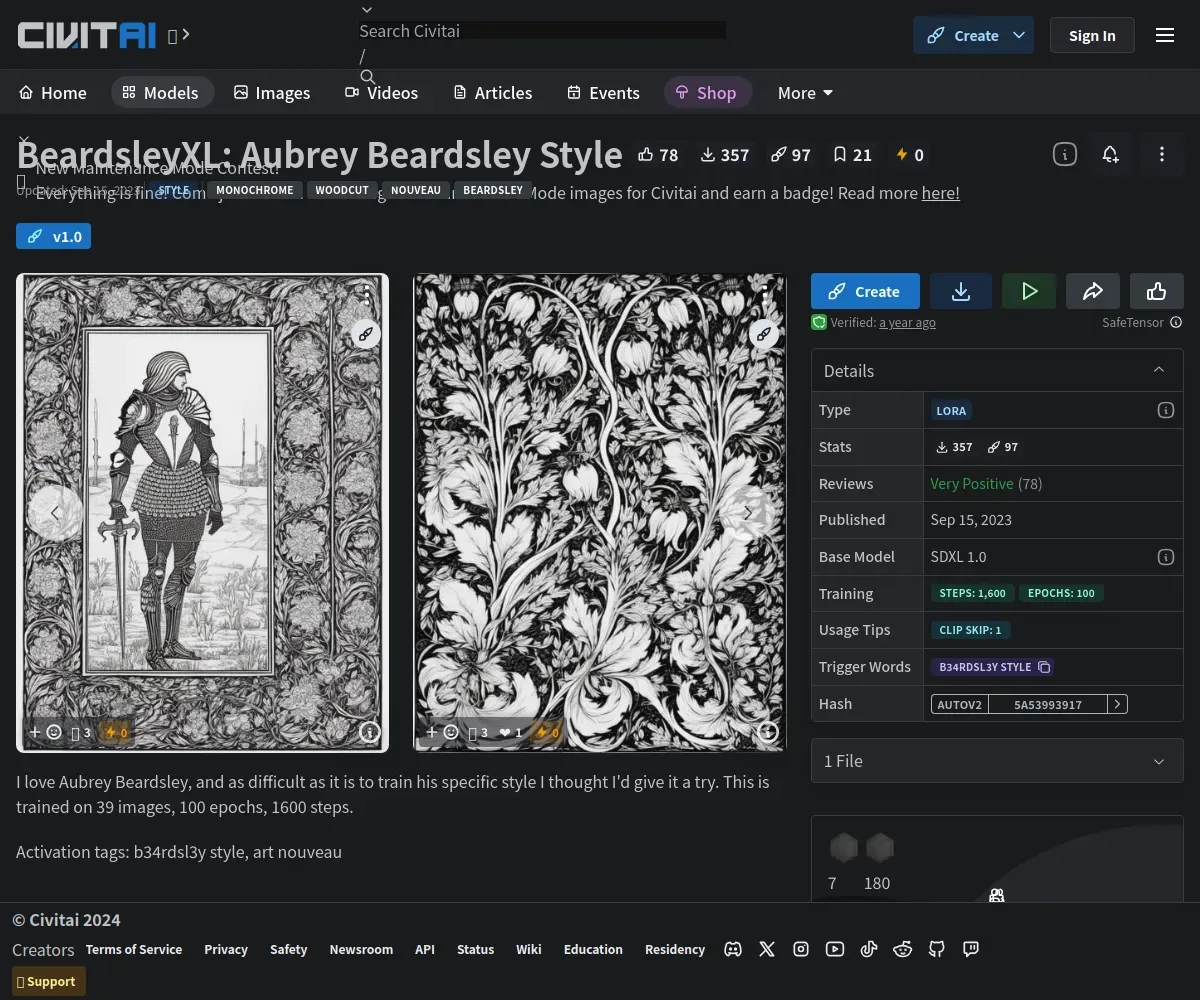Follow the 'here!' contest link
This screenshot has width=1200, height=1000.
(x=940, y=193)
